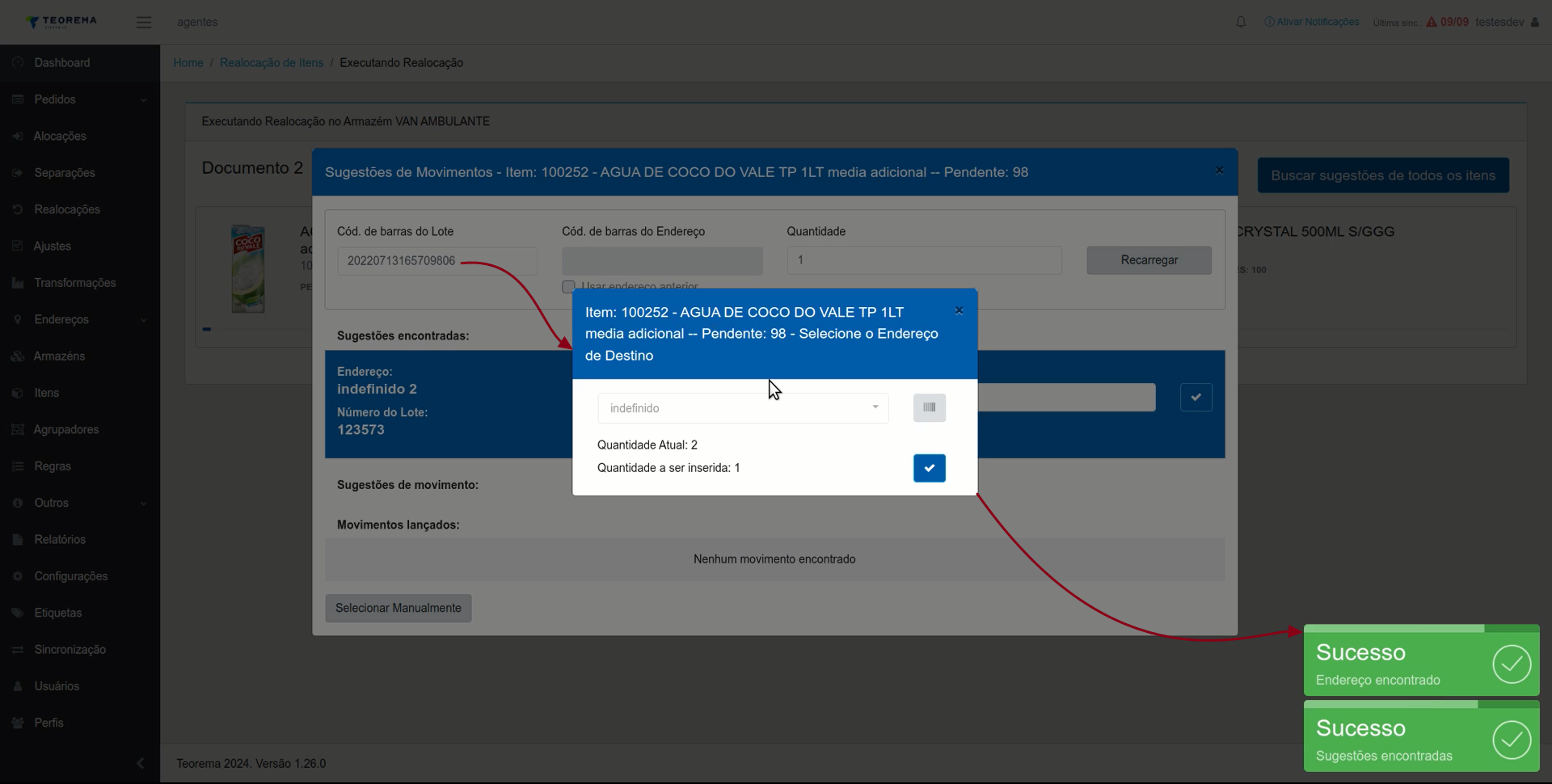Go to Home breadcrumb
The image size is (1552, 784).
point(188,62)
